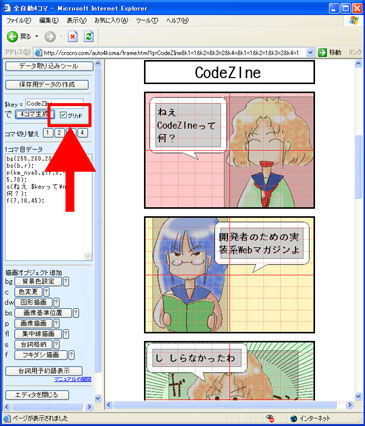The height and width of the screenshot is (426, 365).
Task: Click the 集中線描画 button
Action: pos(38,334)
